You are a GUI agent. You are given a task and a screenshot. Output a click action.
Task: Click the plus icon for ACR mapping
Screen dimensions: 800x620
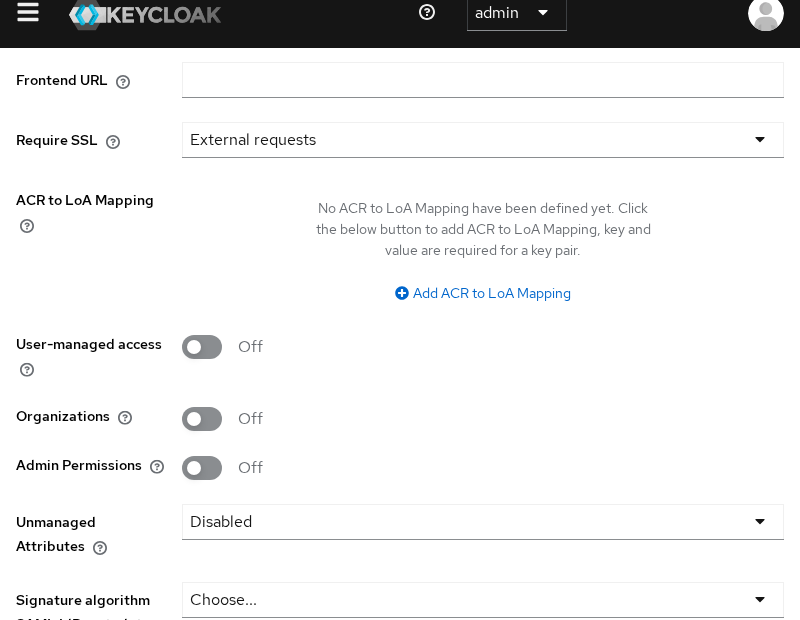(x=402, y=293)
